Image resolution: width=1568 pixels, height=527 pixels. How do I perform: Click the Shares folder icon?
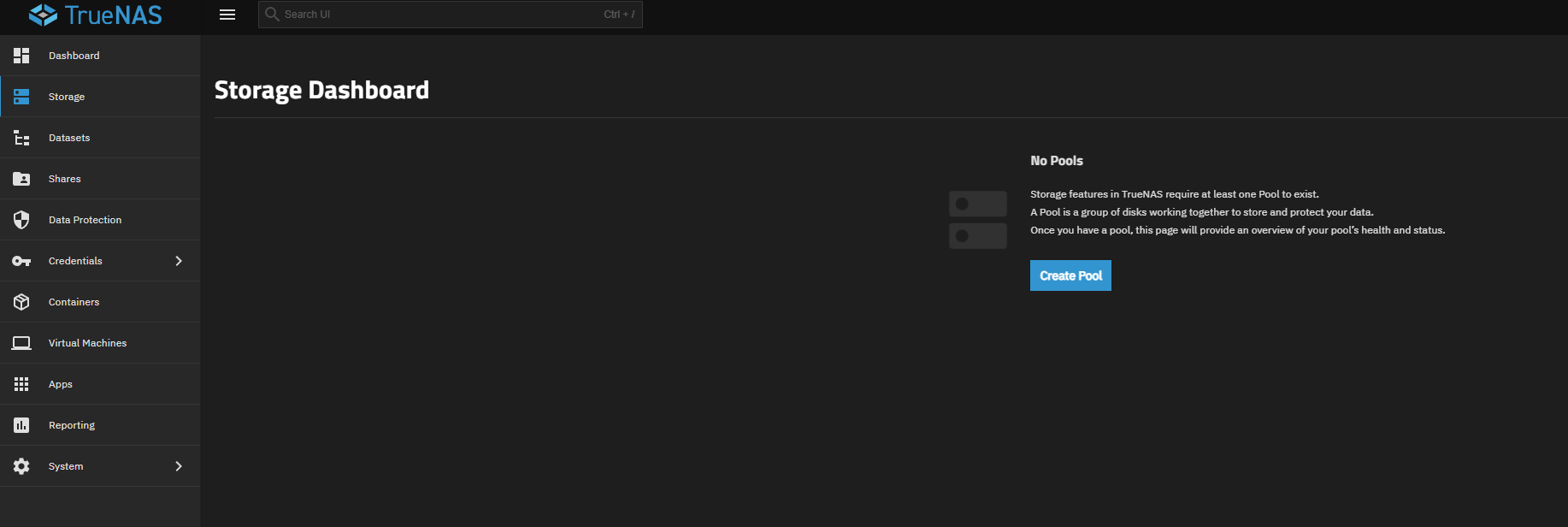coord(21,179)
